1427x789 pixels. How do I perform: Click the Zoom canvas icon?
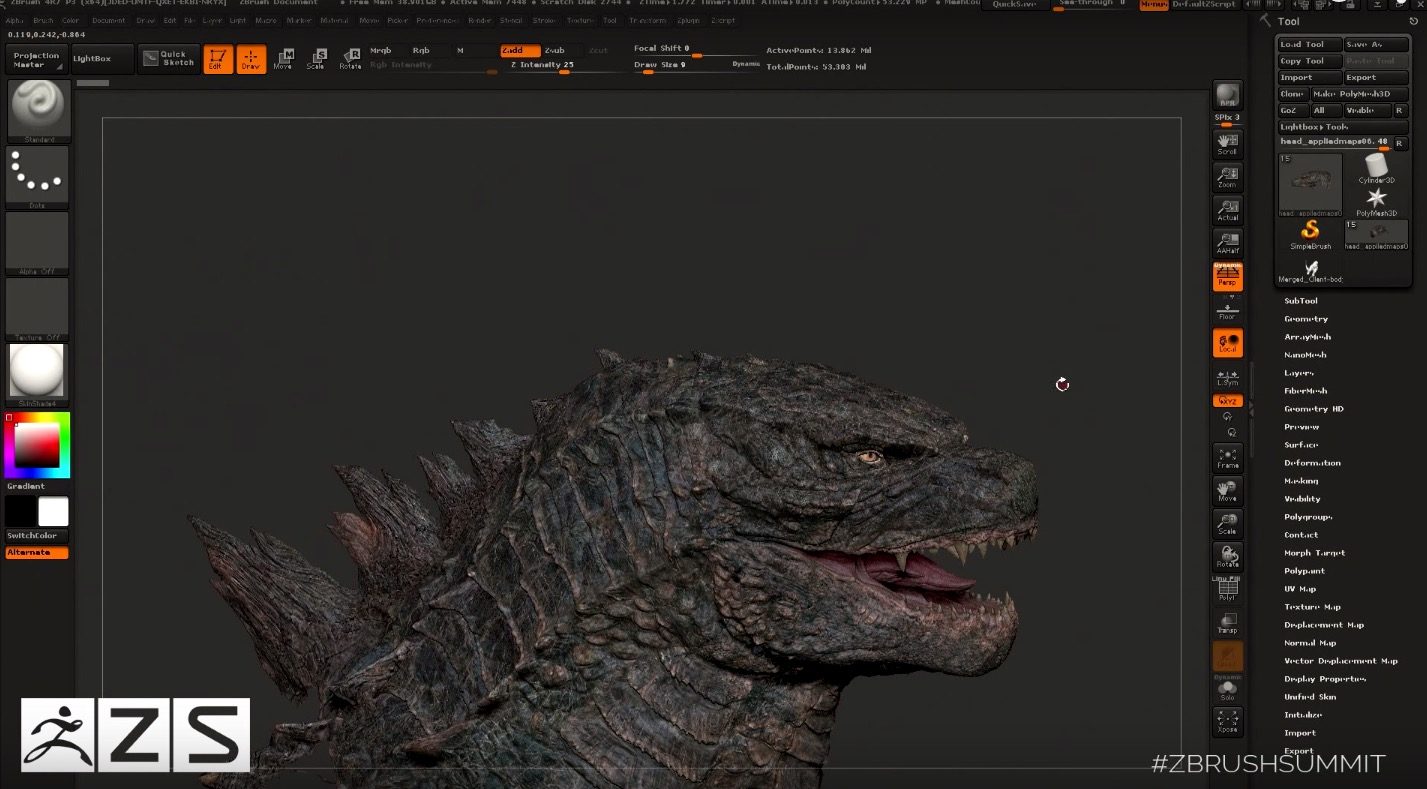click(1227, 177)
